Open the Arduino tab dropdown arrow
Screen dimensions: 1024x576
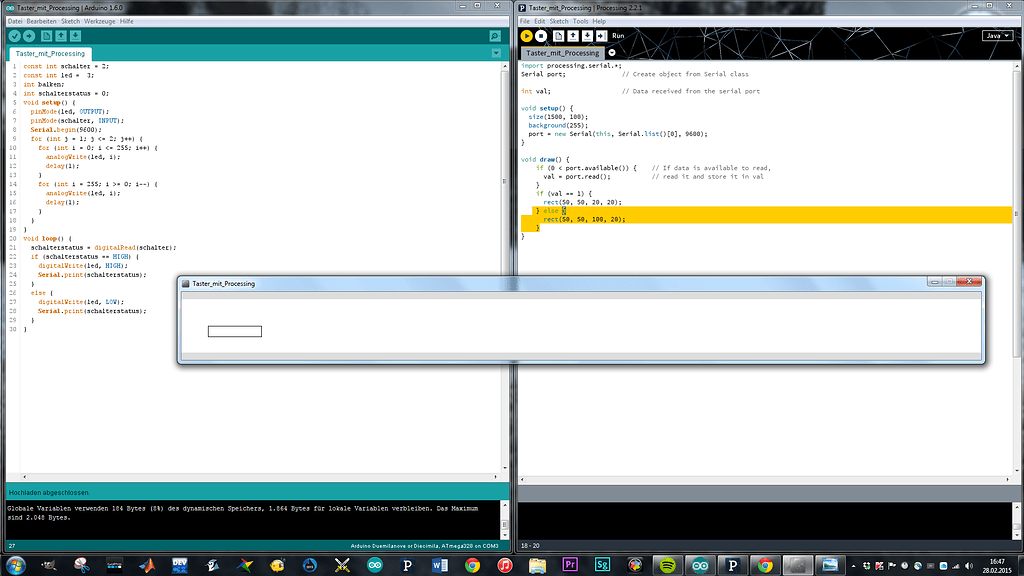496,53
